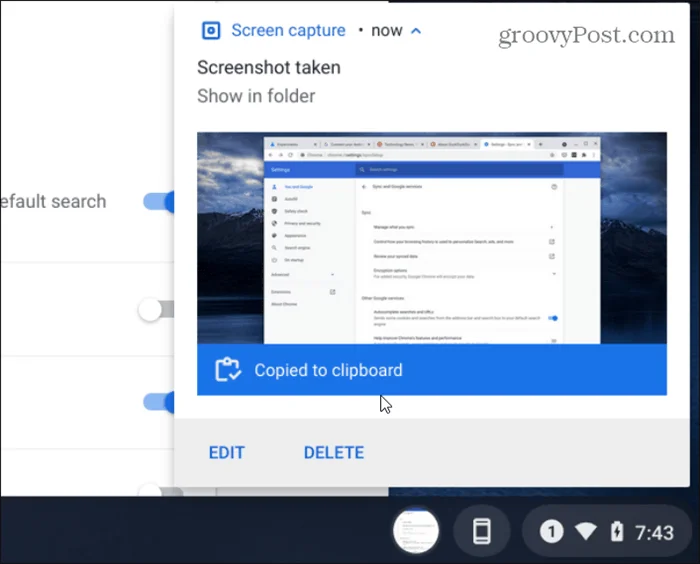Open the Chrome window from the shelf
Image resolution: width=700 pixels, height=564 pixels.
pyautogui.click(x=416, y=531)
